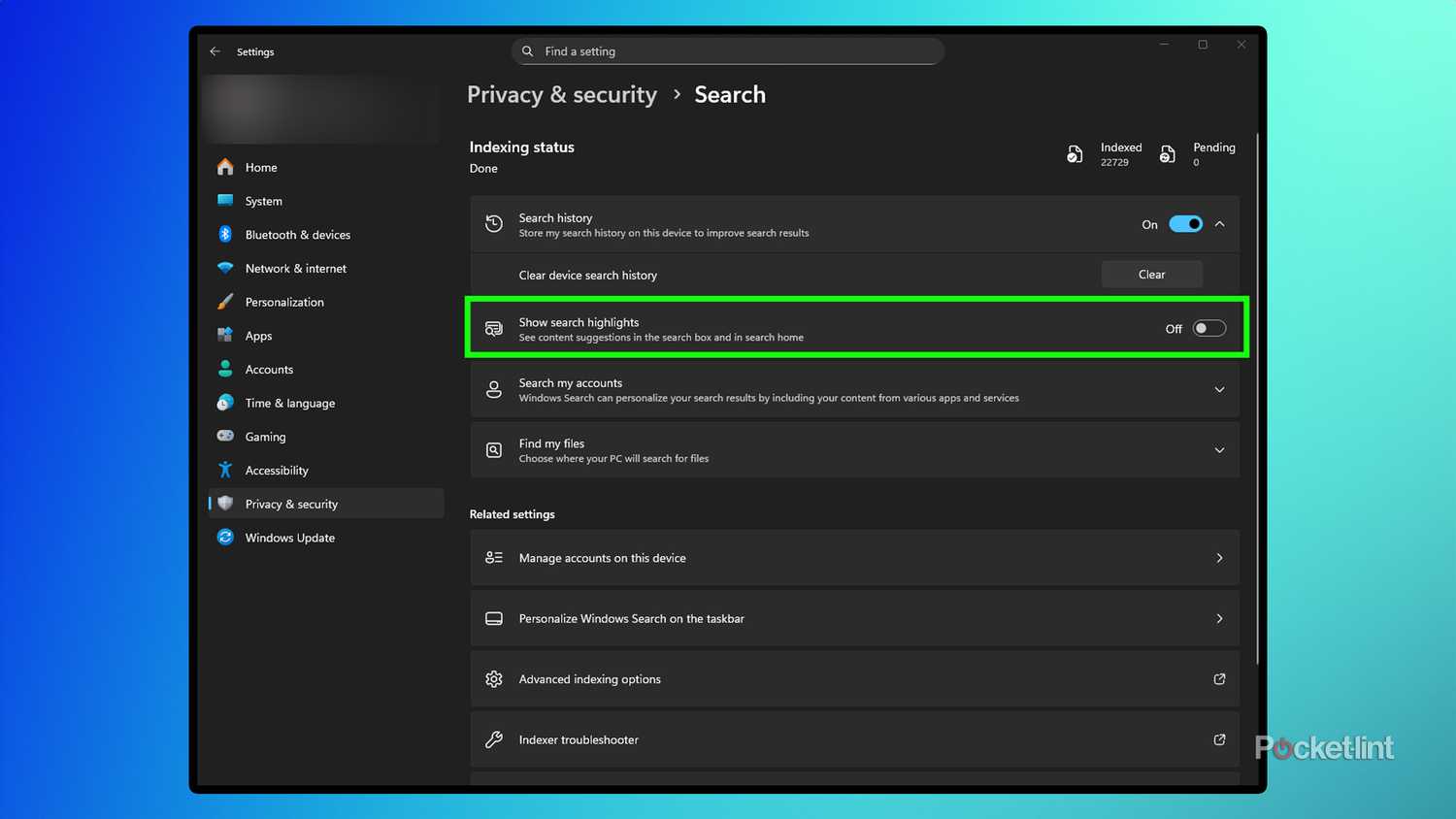Open Advanced indexing options via its gear icon
1456x819 pixels.
[x=494, y=679]
